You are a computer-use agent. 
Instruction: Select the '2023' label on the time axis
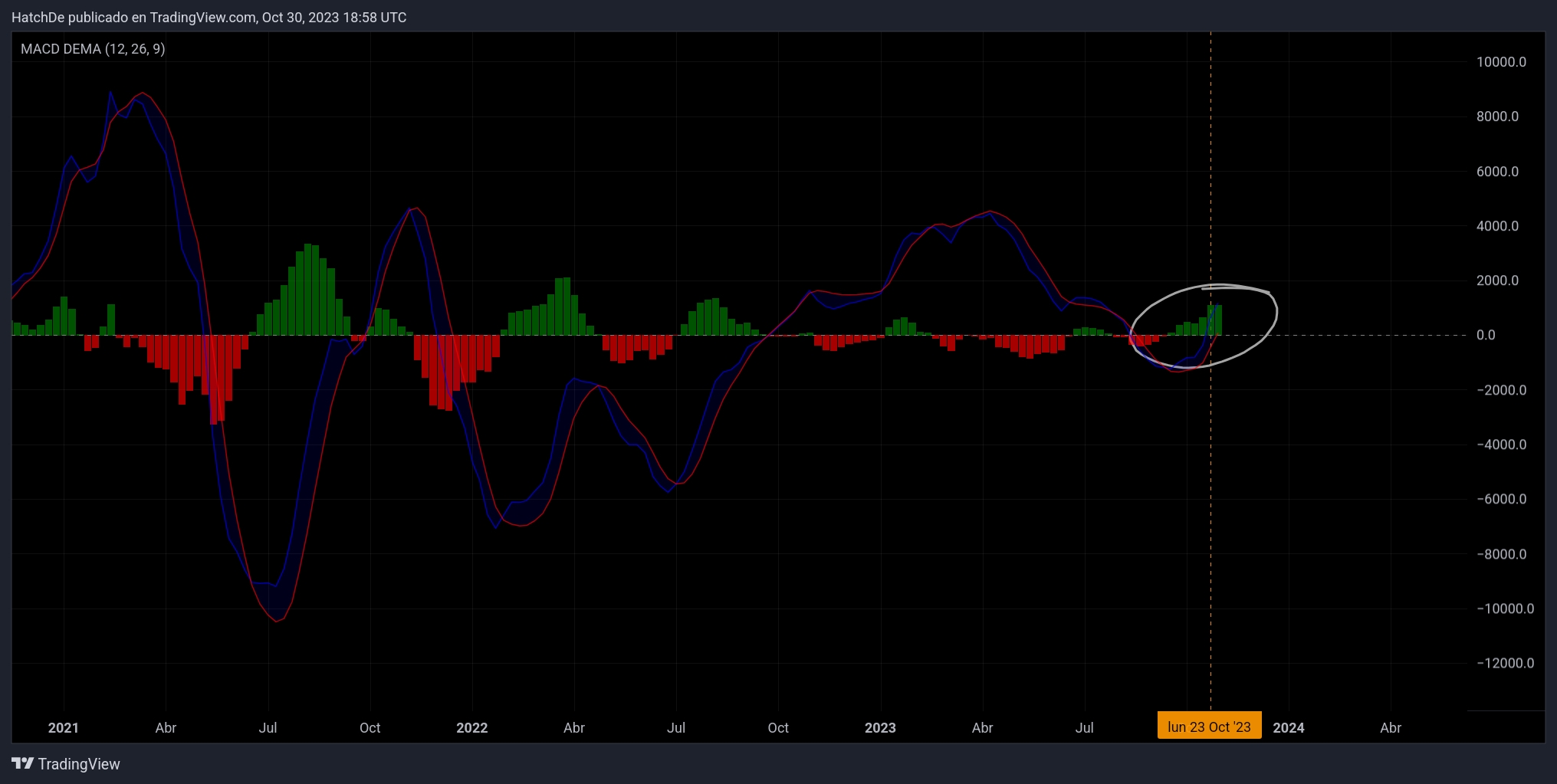880,728
